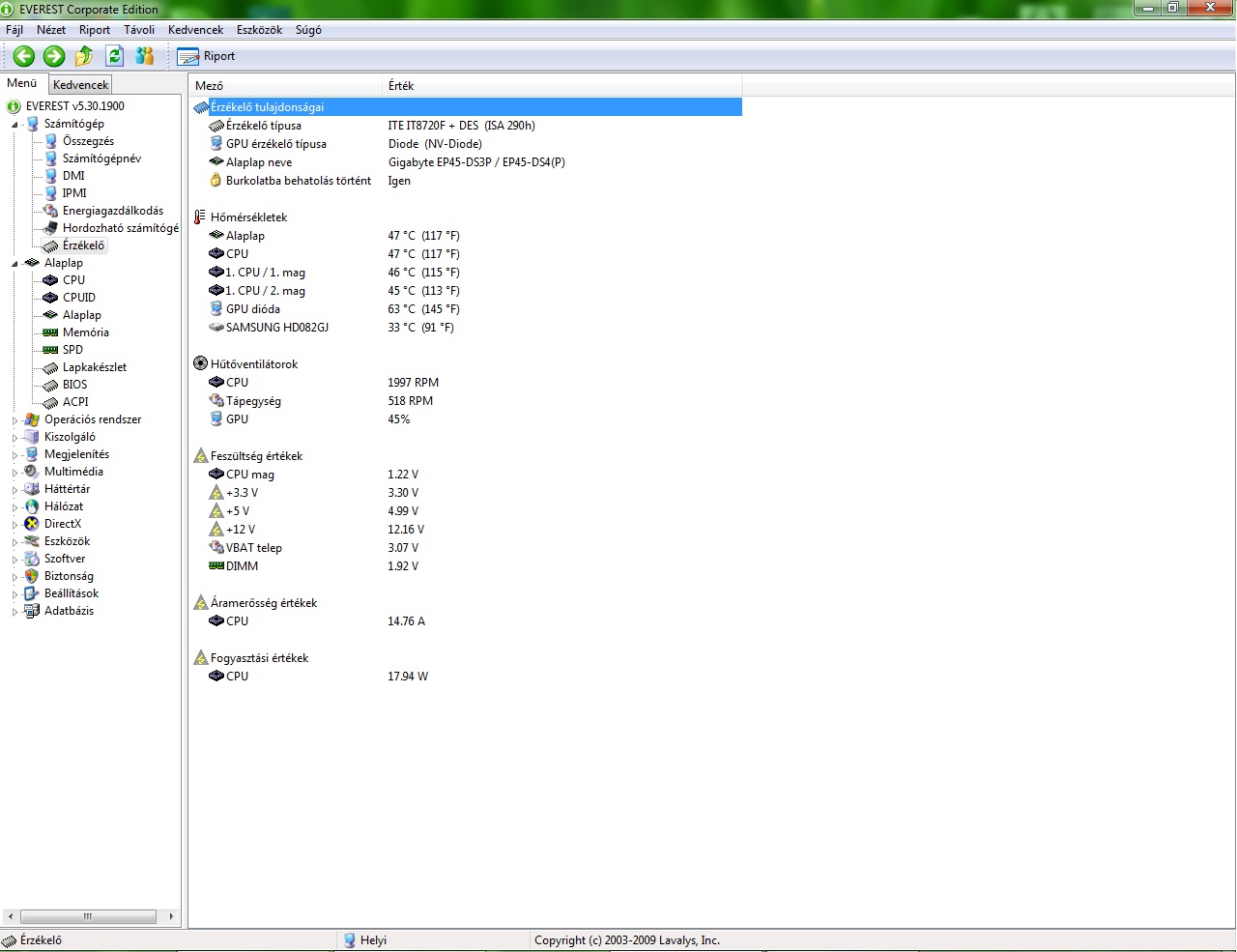This screenshot has width=1237, height=952.
Task: Expand the DirectX tree branch
Action: (x=14, y=525)
